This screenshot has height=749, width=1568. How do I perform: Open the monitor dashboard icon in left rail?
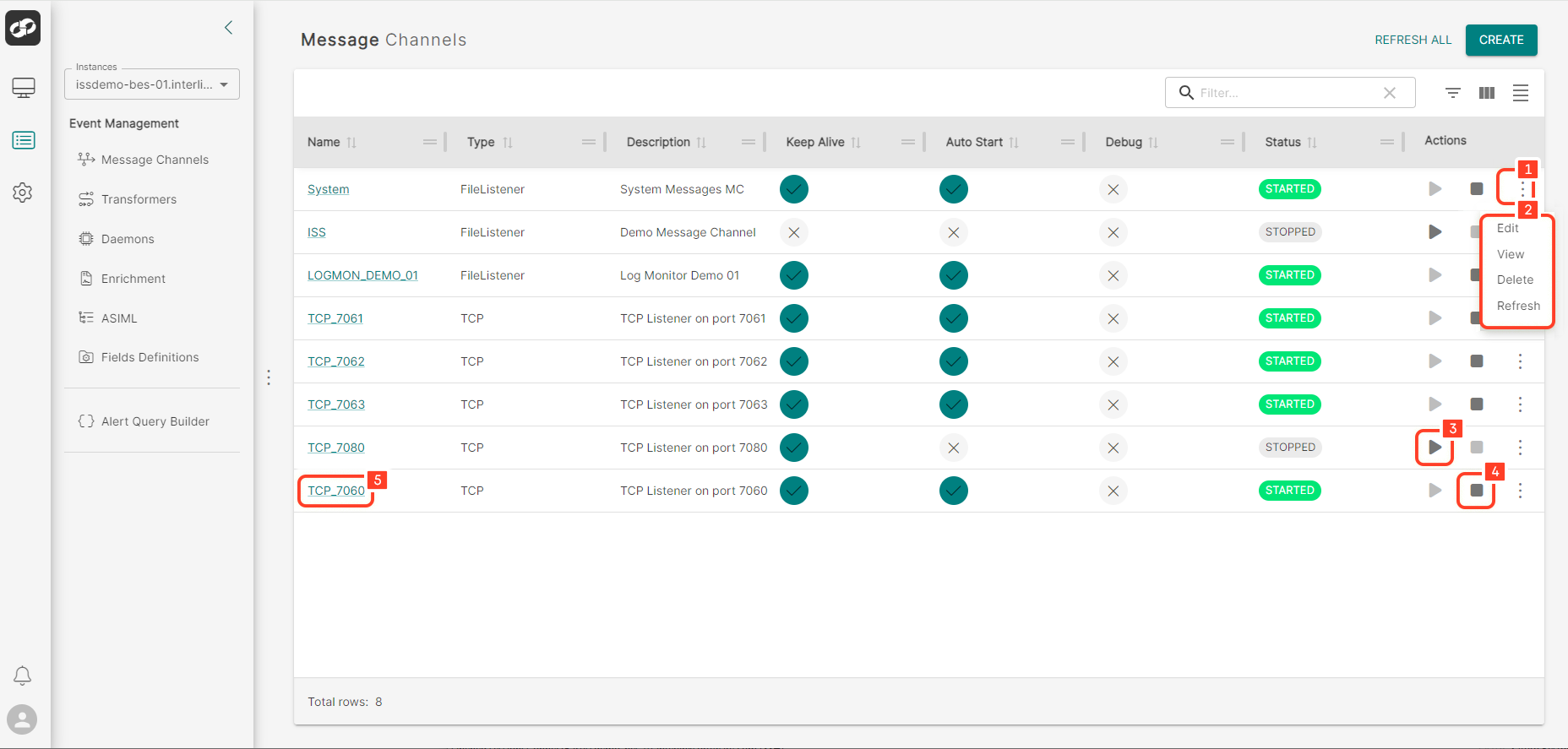tap(24, 87)
